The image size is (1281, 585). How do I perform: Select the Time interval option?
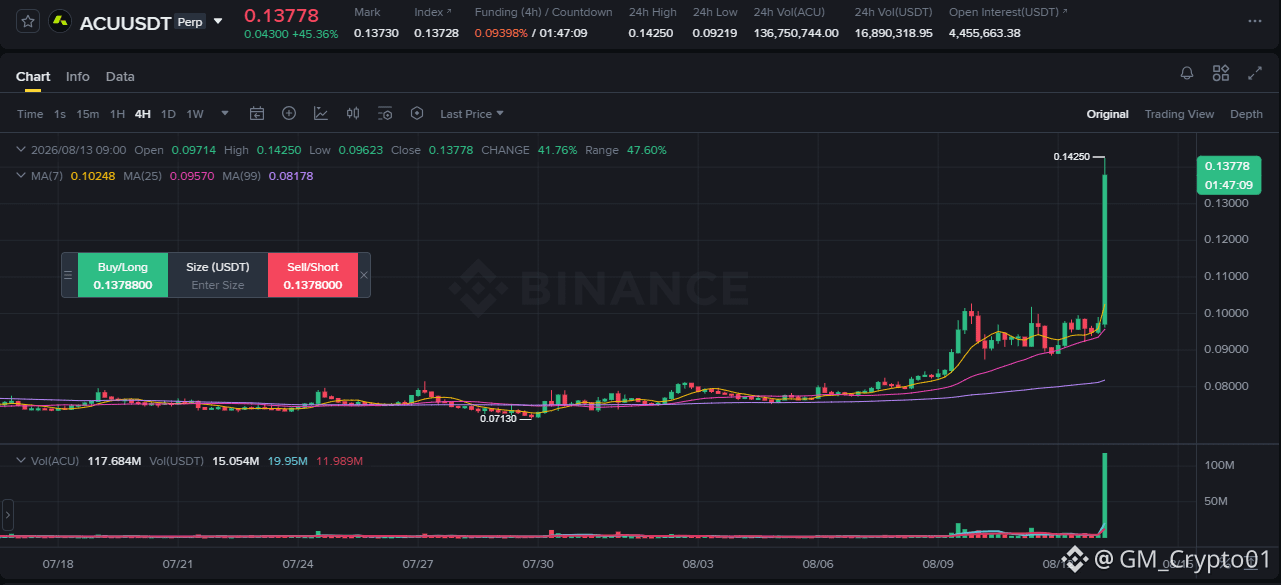(30, 114)
